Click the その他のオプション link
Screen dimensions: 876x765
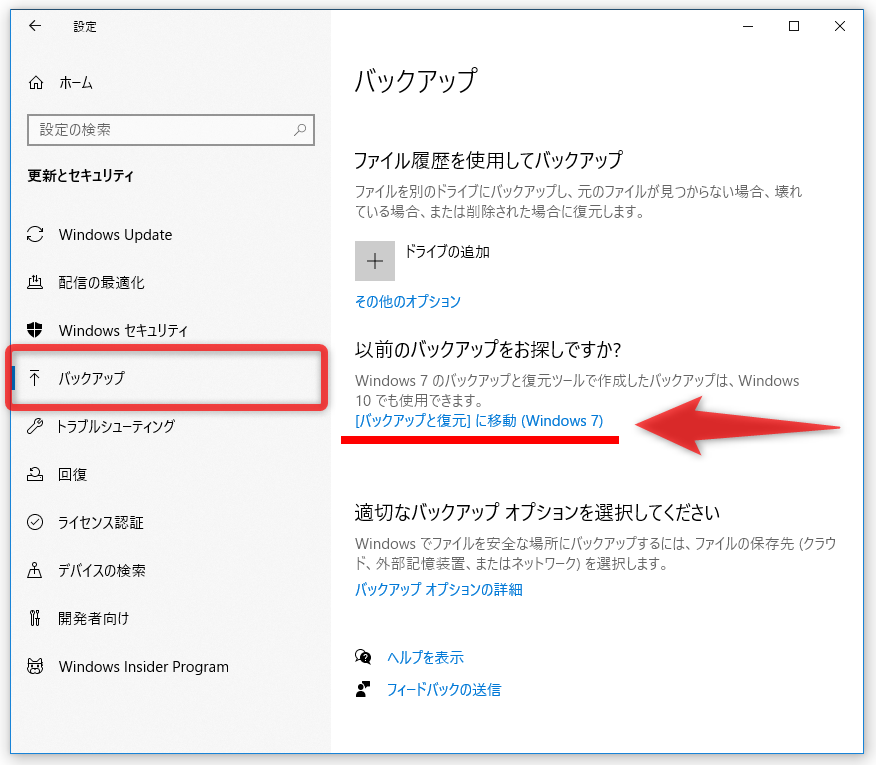[x=408, y=302]
